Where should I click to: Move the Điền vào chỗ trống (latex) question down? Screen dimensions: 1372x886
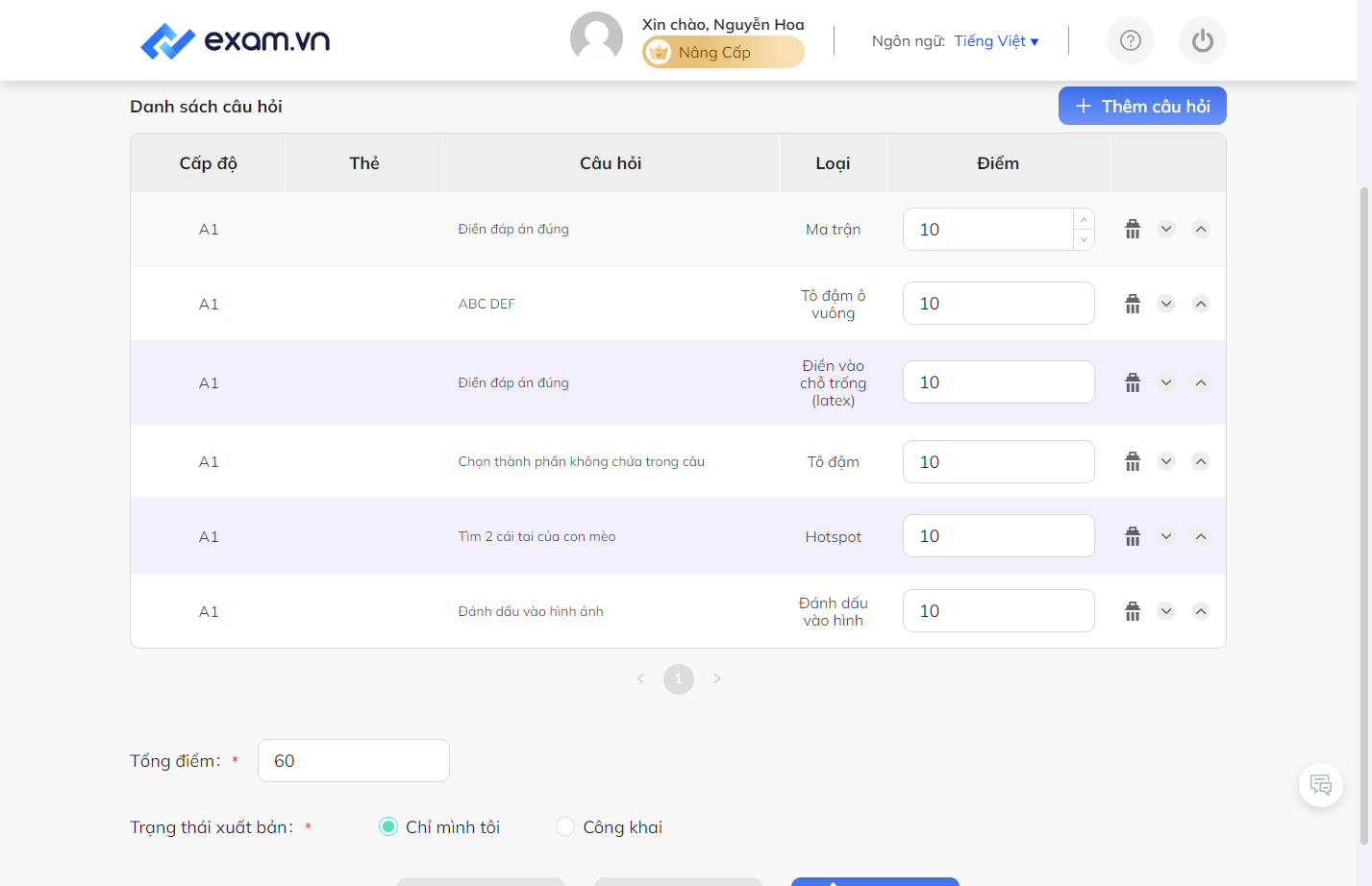point(1166,382)
